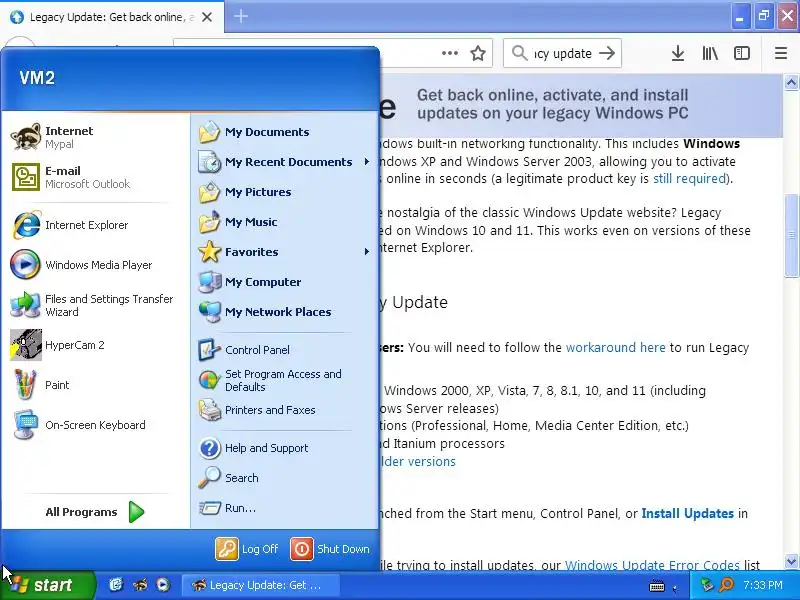Click page scrollbar up arrow
The image size is (800, 600).
click(791, 82)
